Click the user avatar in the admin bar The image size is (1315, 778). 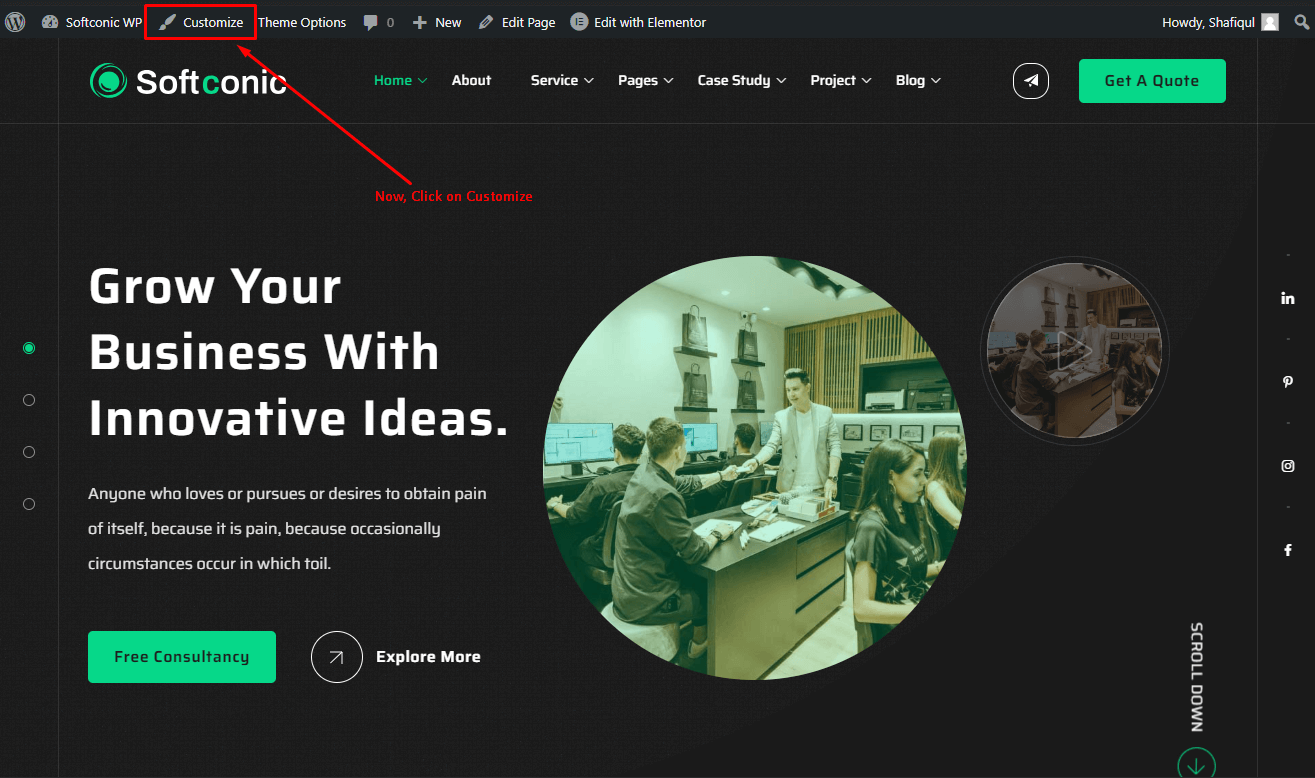tap(1270, 22)
